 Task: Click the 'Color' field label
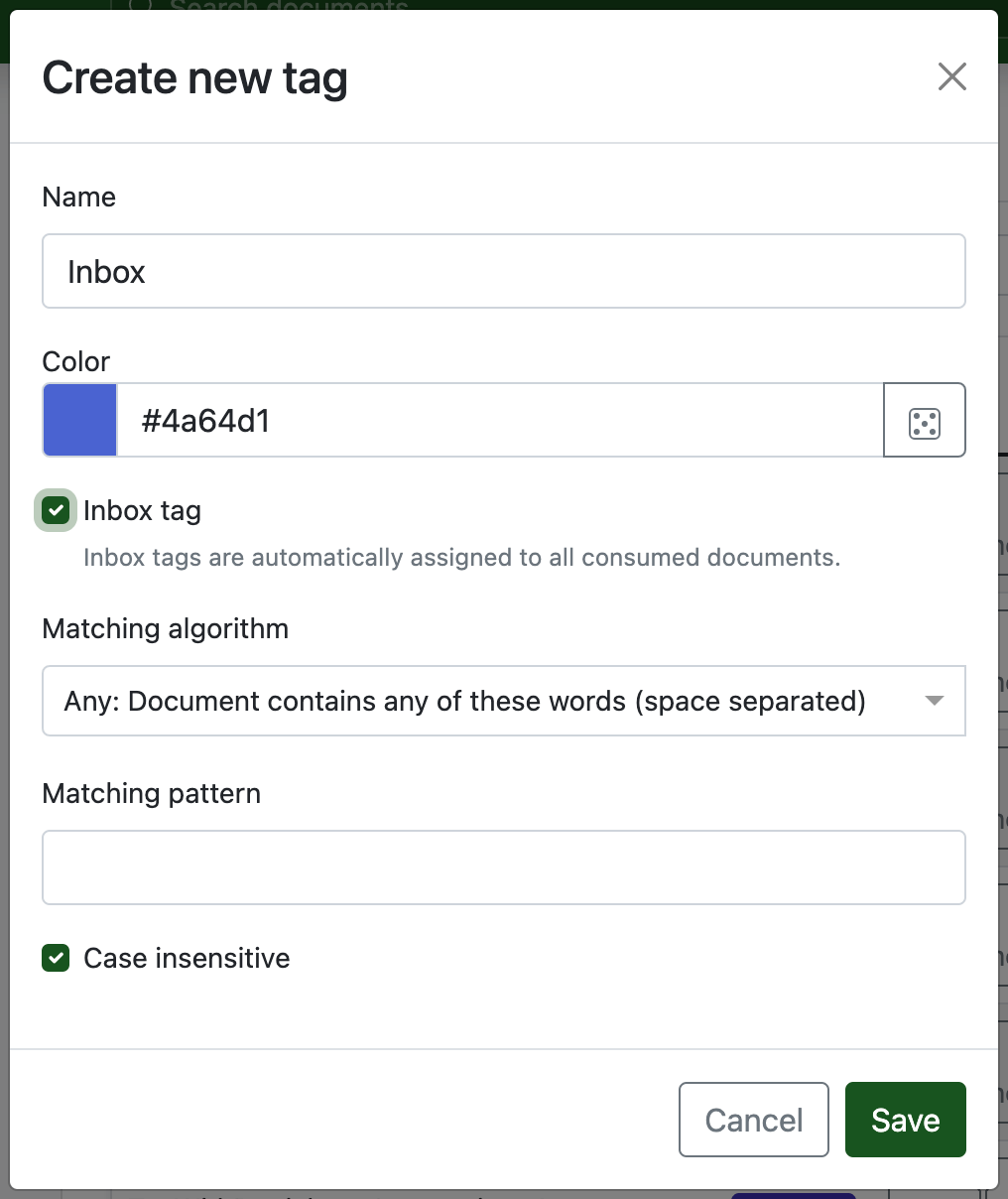click(76, 362)
